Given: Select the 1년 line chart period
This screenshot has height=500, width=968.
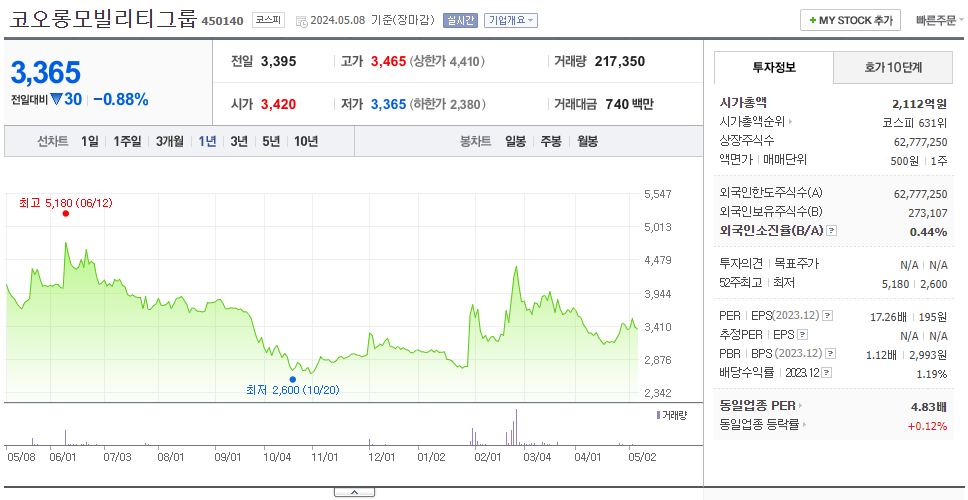Looking at the screenshot, I should pyautogui.click(x=207, y=141).
